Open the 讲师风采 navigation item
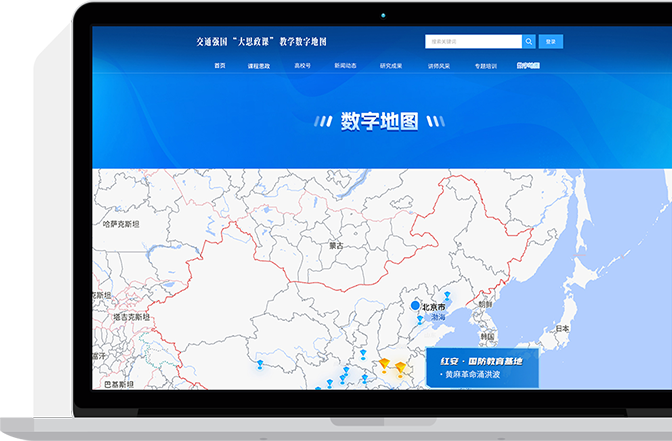The image size is (672, 441). coord(438,65)
